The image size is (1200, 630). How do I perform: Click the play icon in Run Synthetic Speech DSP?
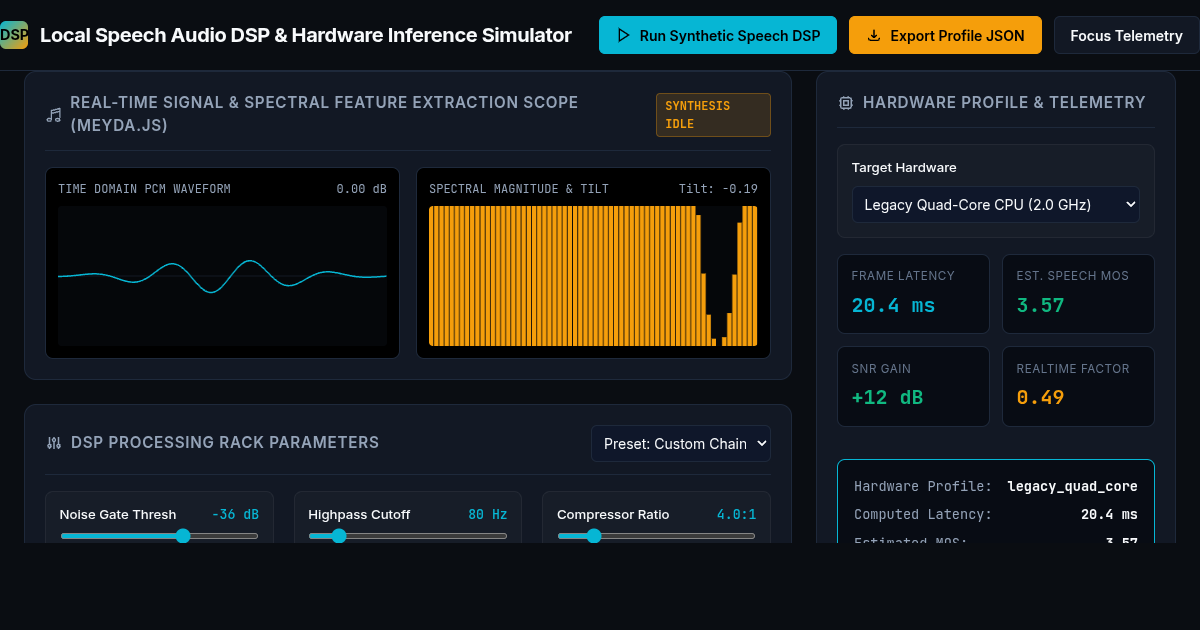pyautogui.click(x=623, y=35)
